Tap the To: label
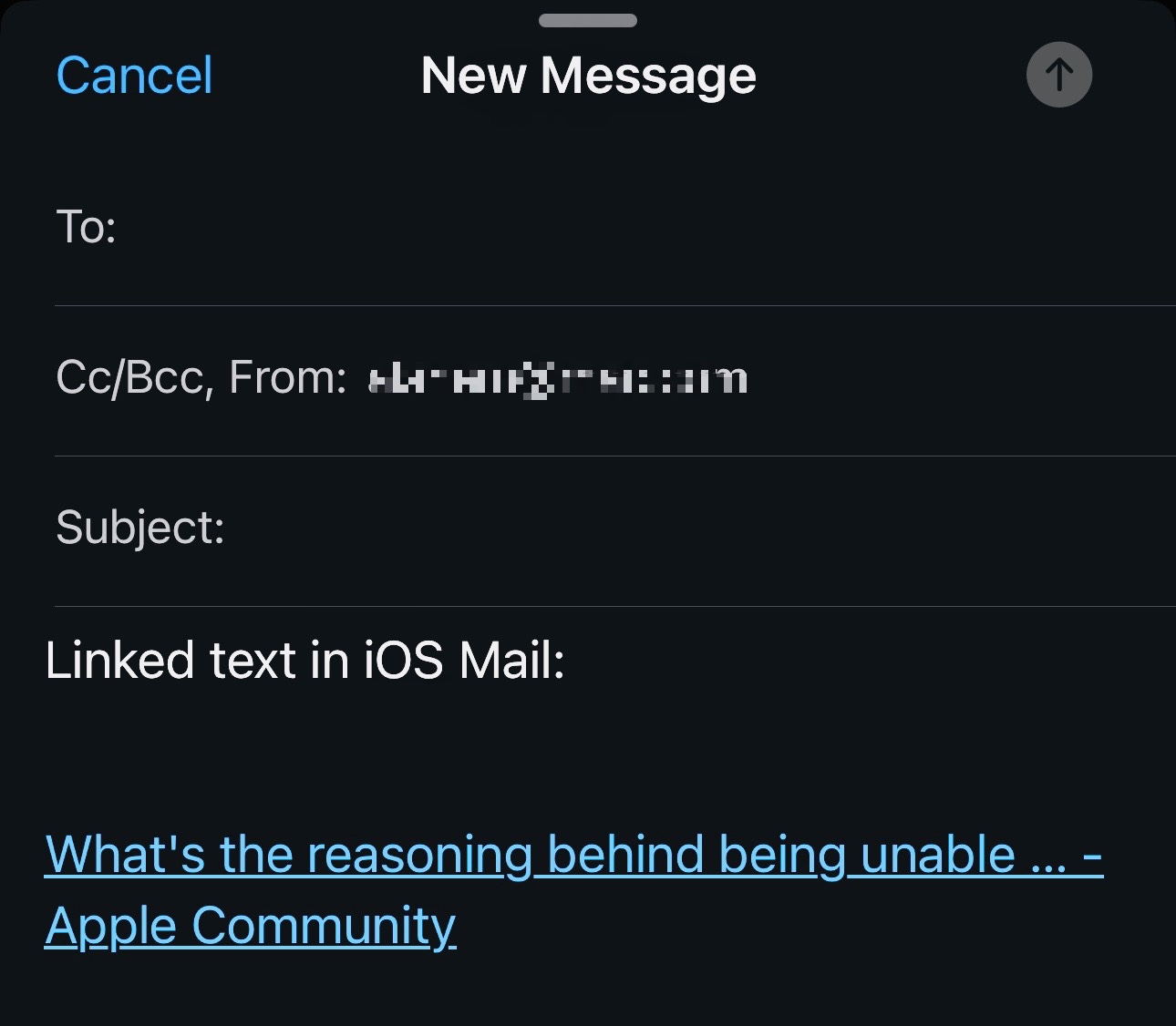1176x1026 pixels. (86, 227)
